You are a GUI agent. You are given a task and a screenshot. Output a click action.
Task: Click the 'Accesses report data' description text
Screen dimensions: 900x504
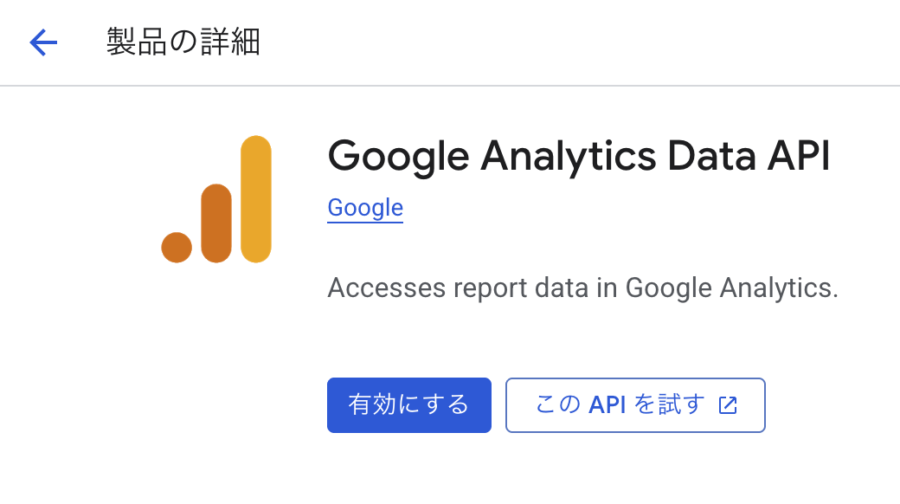[x=582, y=288]
